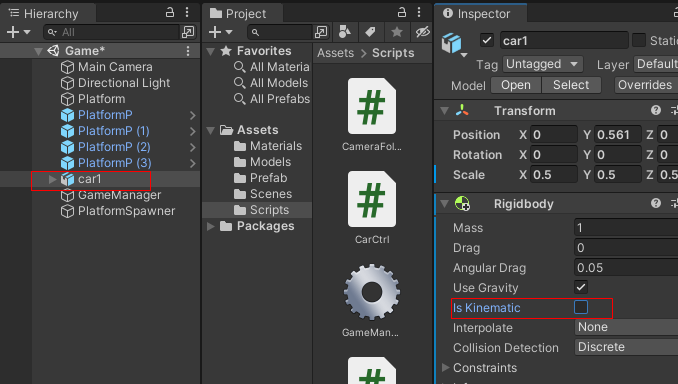Image resolution: width=678 pixels, height=384 pixels.
Task: Open the Scenes folder
Action: 262,194
